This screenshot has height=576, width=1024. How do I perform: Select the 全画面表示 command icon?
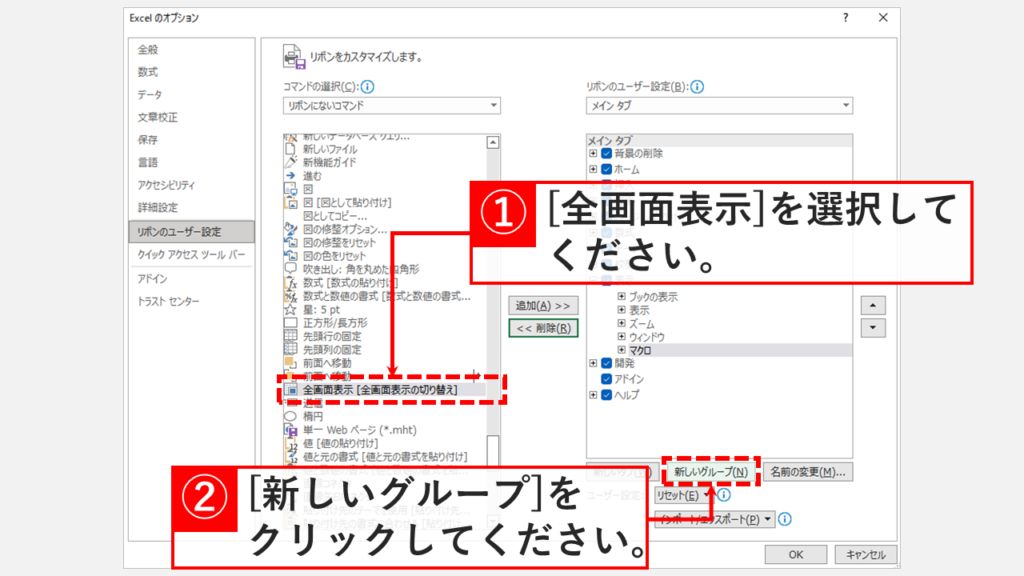[x=291, y=389]
